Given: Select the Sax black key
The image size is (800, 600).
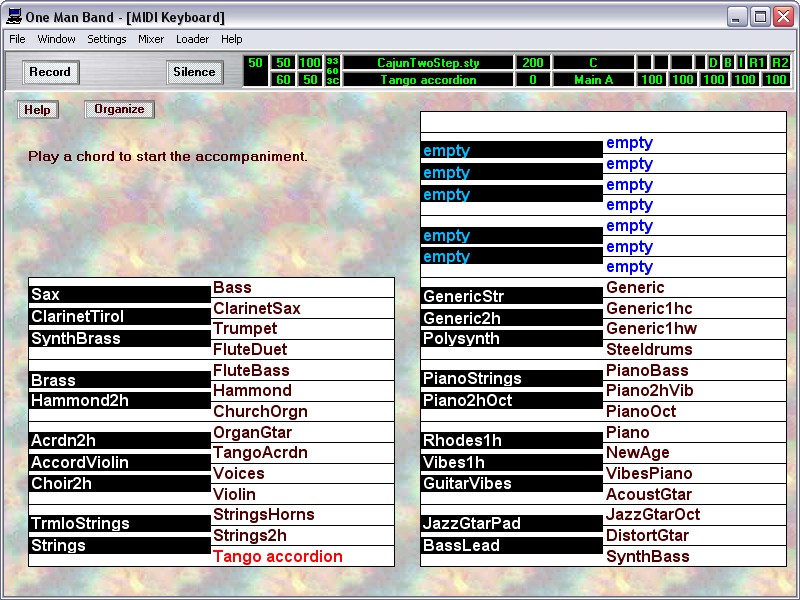Looking at the screenshot, I should tap(119, 294).
